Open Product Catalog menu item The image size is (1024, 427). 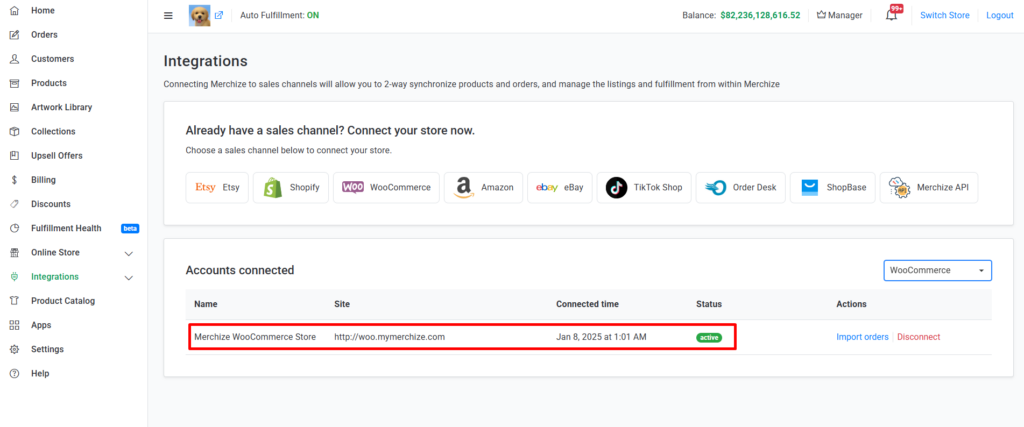coord(63,301)
